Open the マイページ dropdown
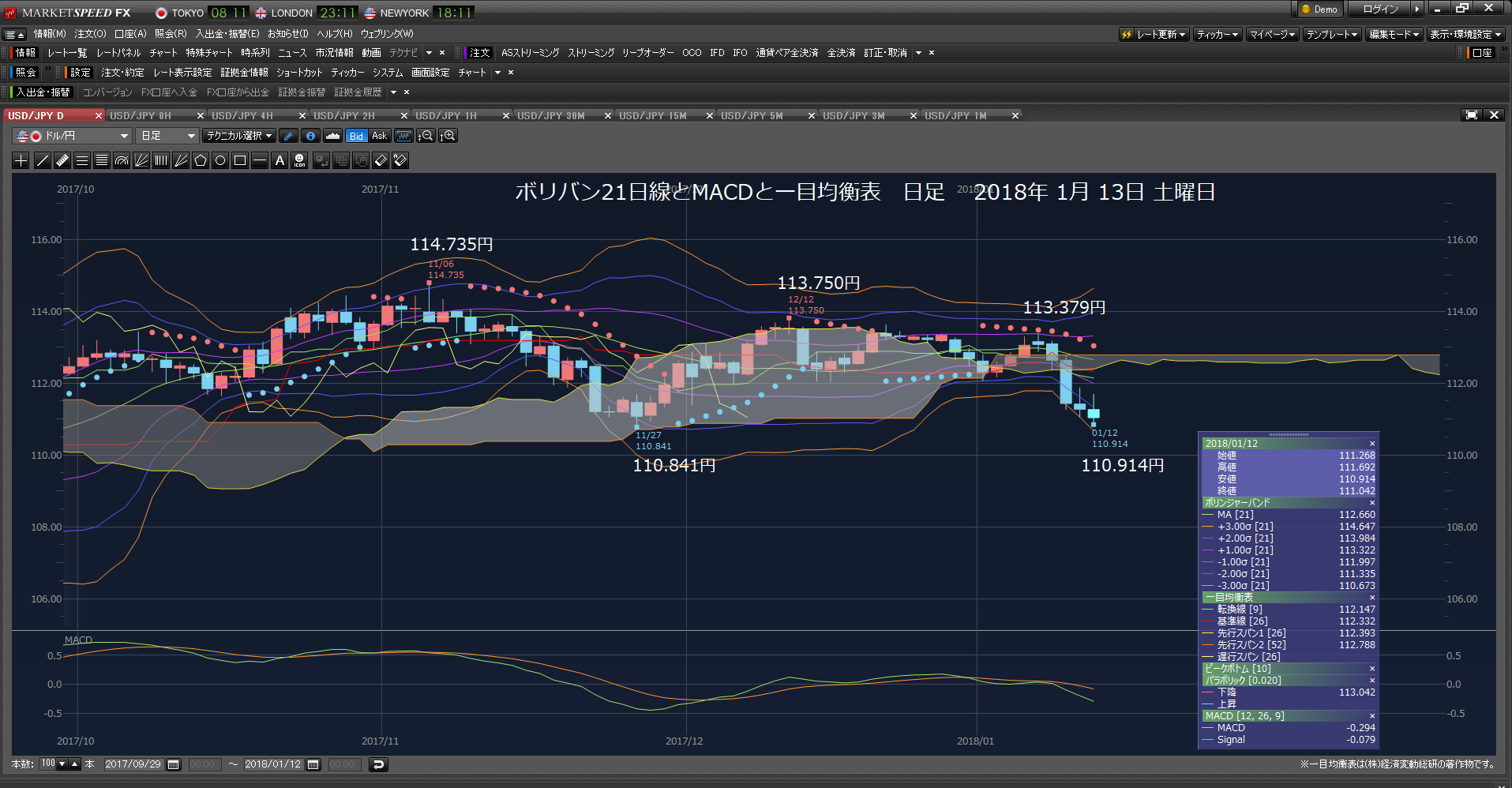The image size is (1512, 788). click(x=1273, y=35)
